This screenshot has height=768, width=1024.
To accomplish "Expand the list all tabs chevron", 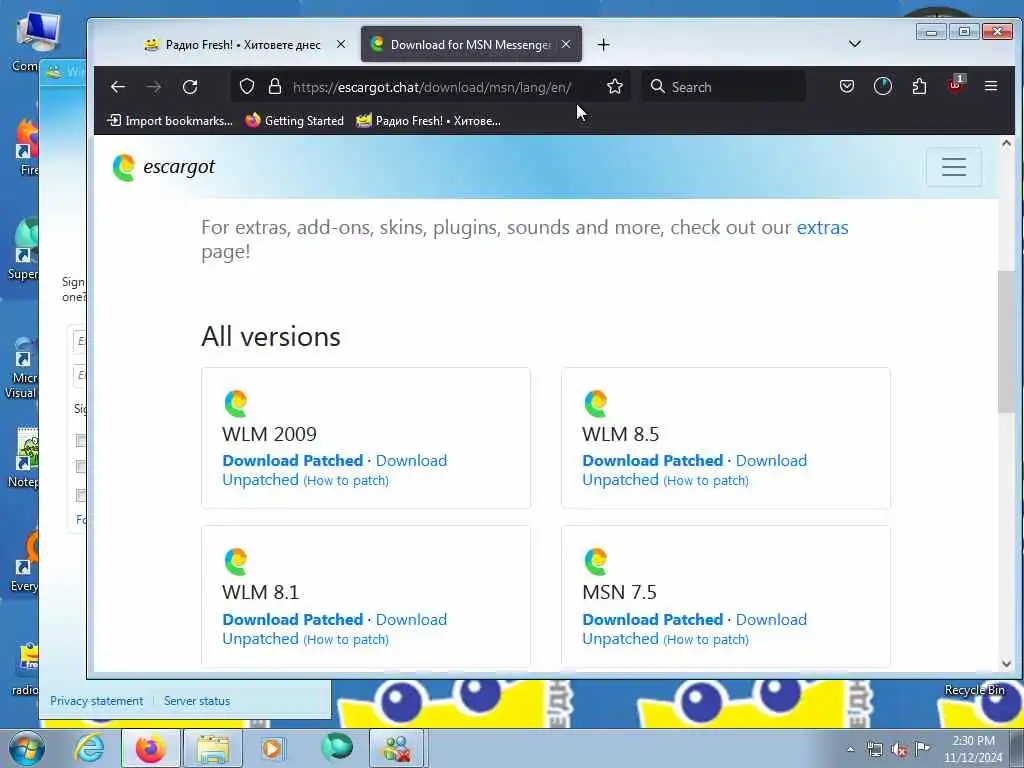I will (x=855, y=44).
